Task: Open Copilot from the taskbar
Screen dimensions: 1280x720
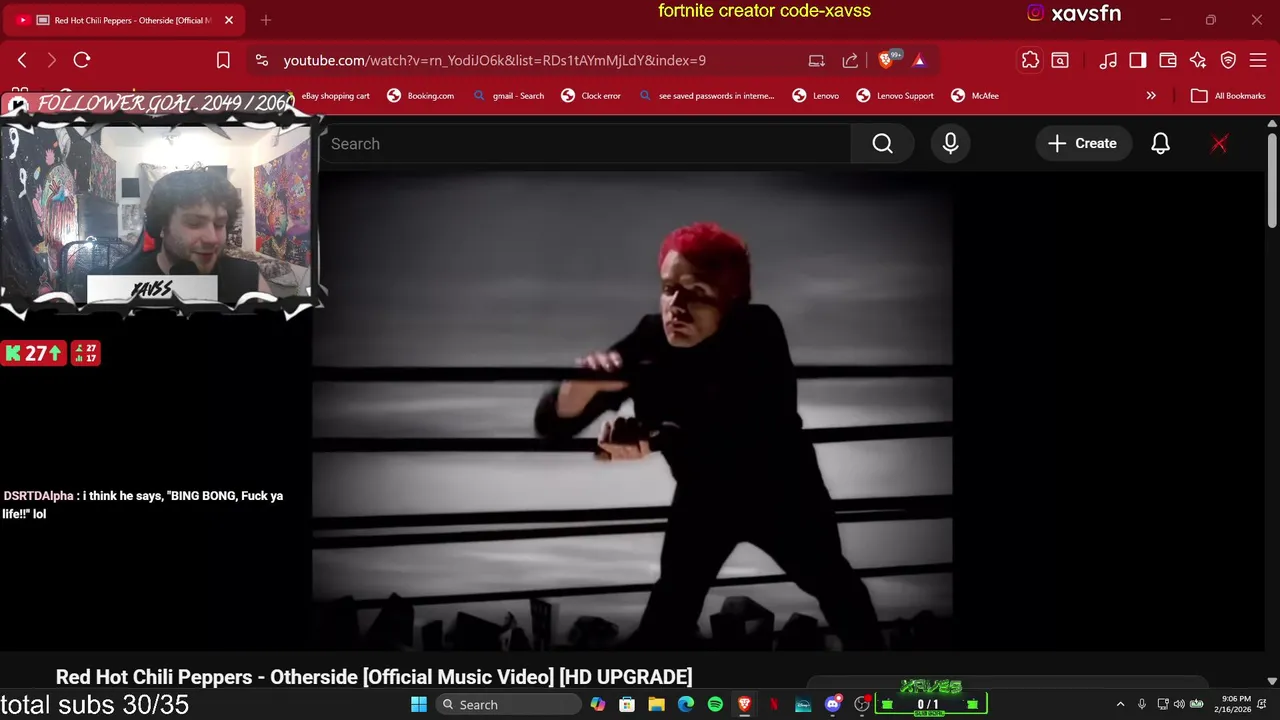Action: tap(598, 704)
